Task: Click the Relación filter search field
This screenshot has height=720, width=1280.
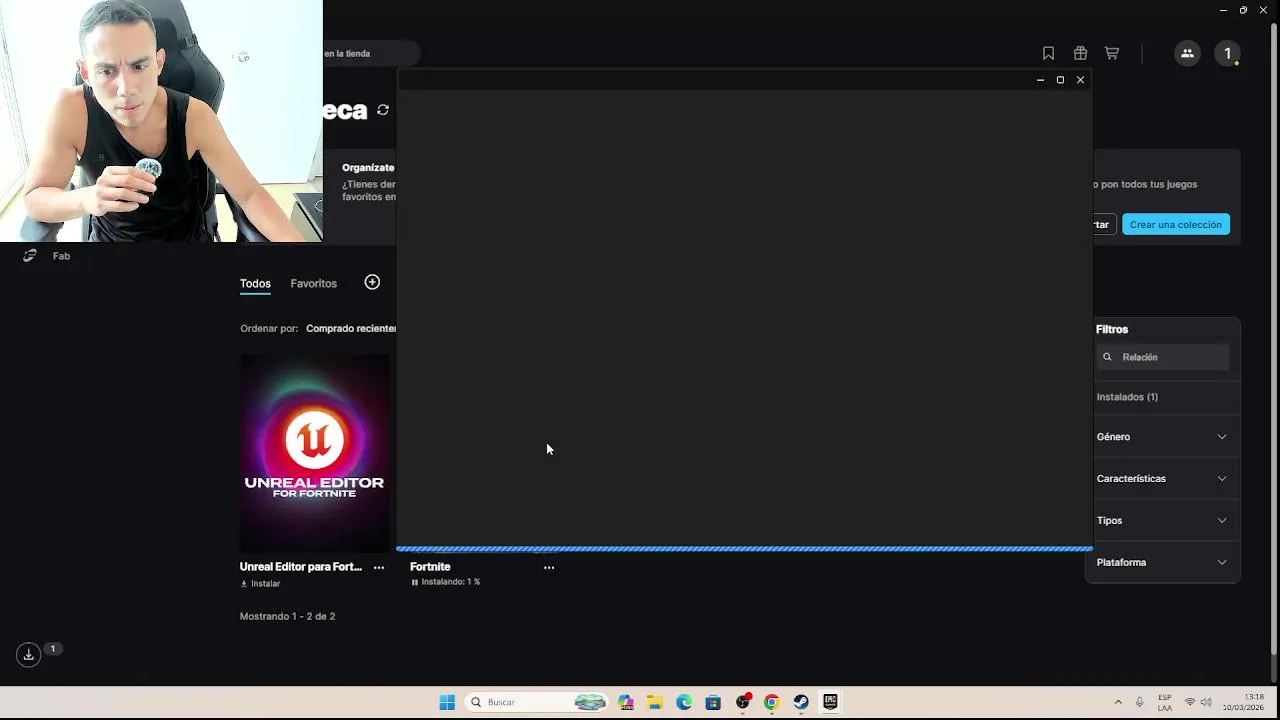Action: tap(1162, 357)
